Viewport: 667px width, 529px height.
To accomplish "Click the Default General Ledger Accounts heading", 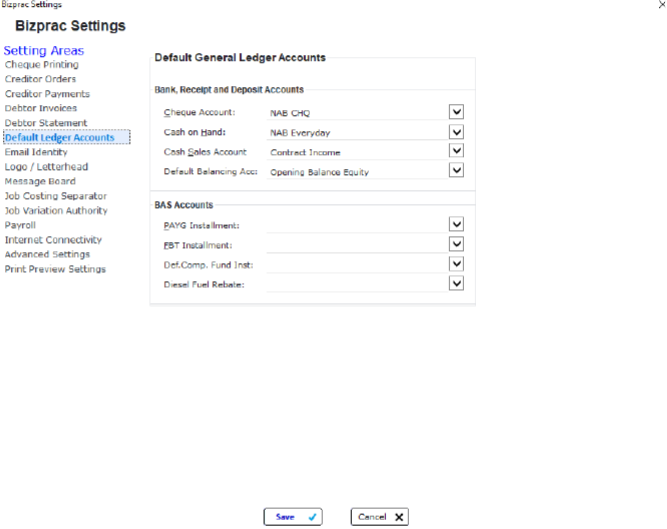I will (240, 57).
